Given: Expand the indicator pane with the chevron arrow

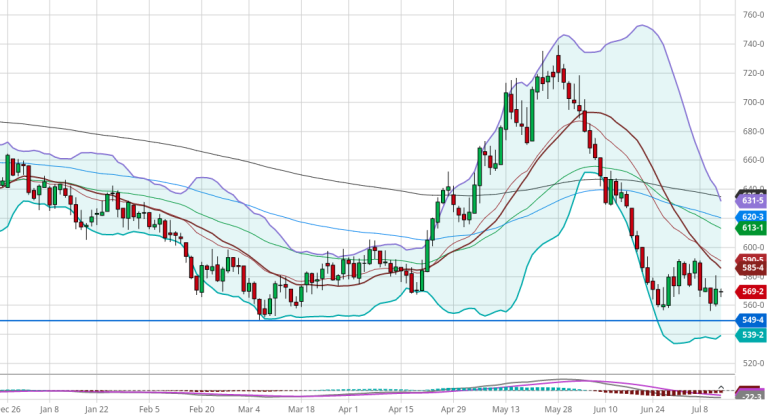Looking at the screenshot, I should click(x=722, y=388).
